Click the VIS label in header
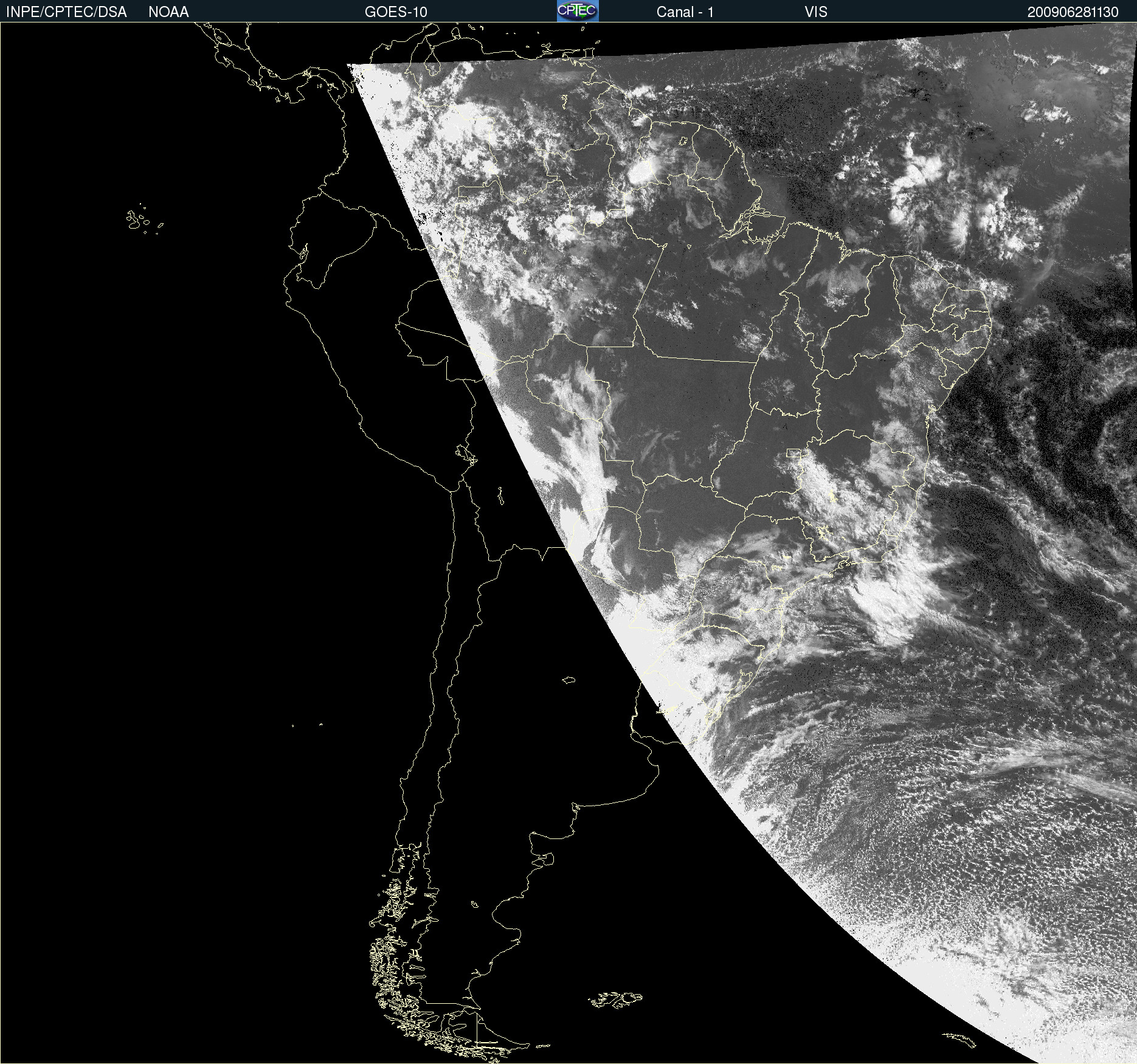Image resolution: width=1137 pixels, height=1064 pixels. coord(816,12)
